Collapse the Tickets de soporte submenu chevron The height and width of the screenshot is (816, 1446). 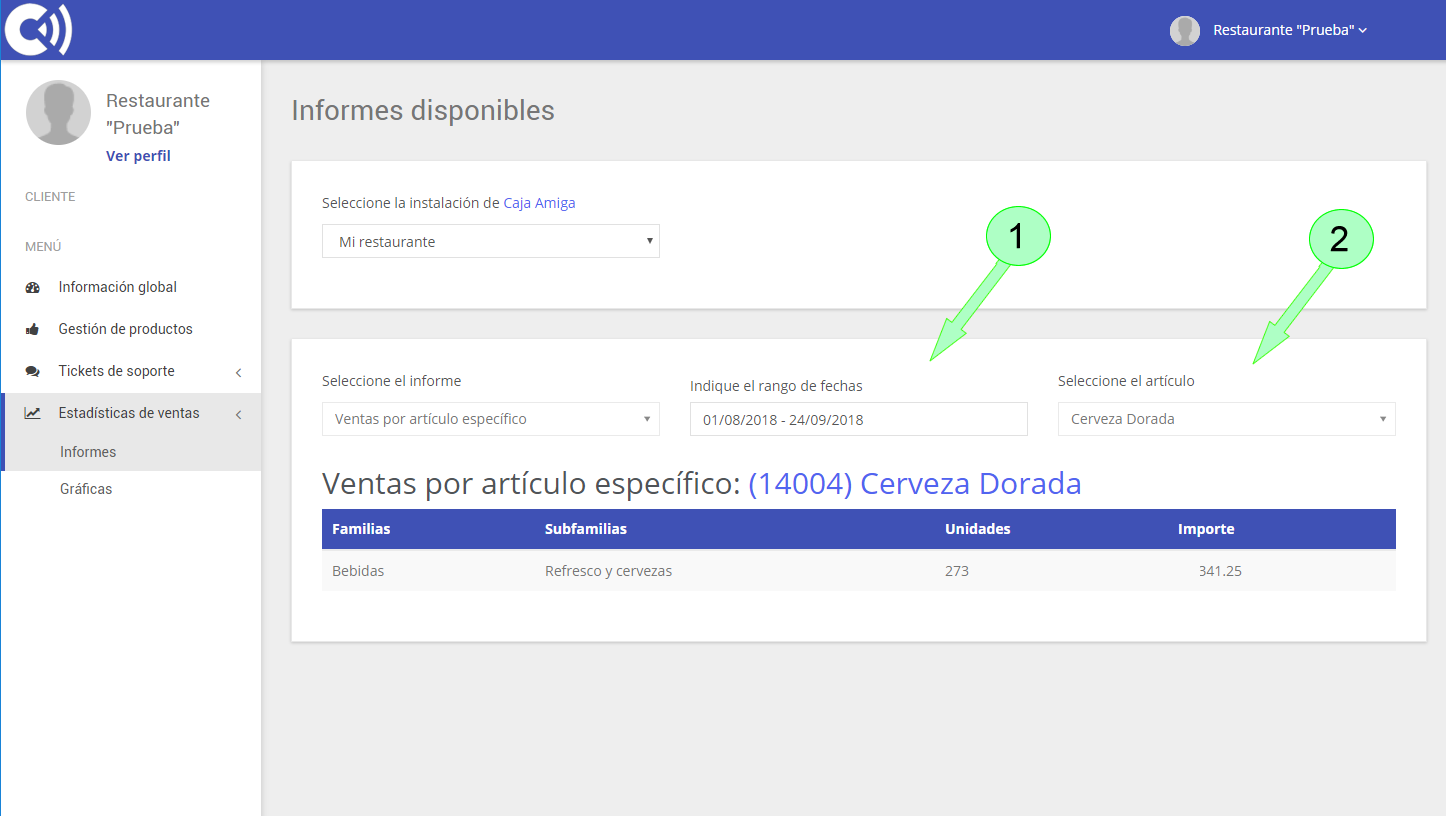[238, 371]
